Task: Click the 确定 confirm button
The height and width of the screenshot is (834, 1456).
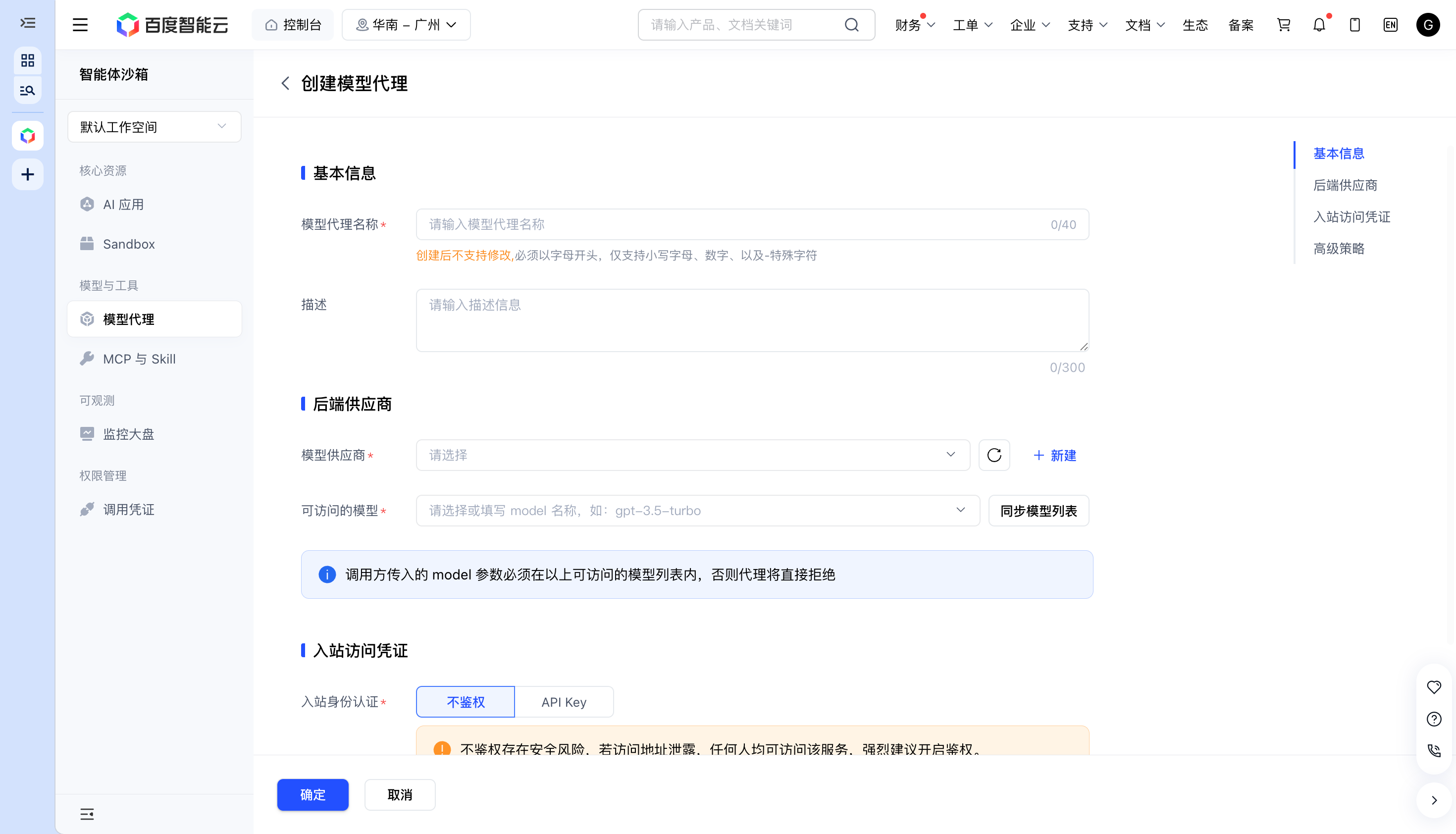Action: [x=312, y=794]
